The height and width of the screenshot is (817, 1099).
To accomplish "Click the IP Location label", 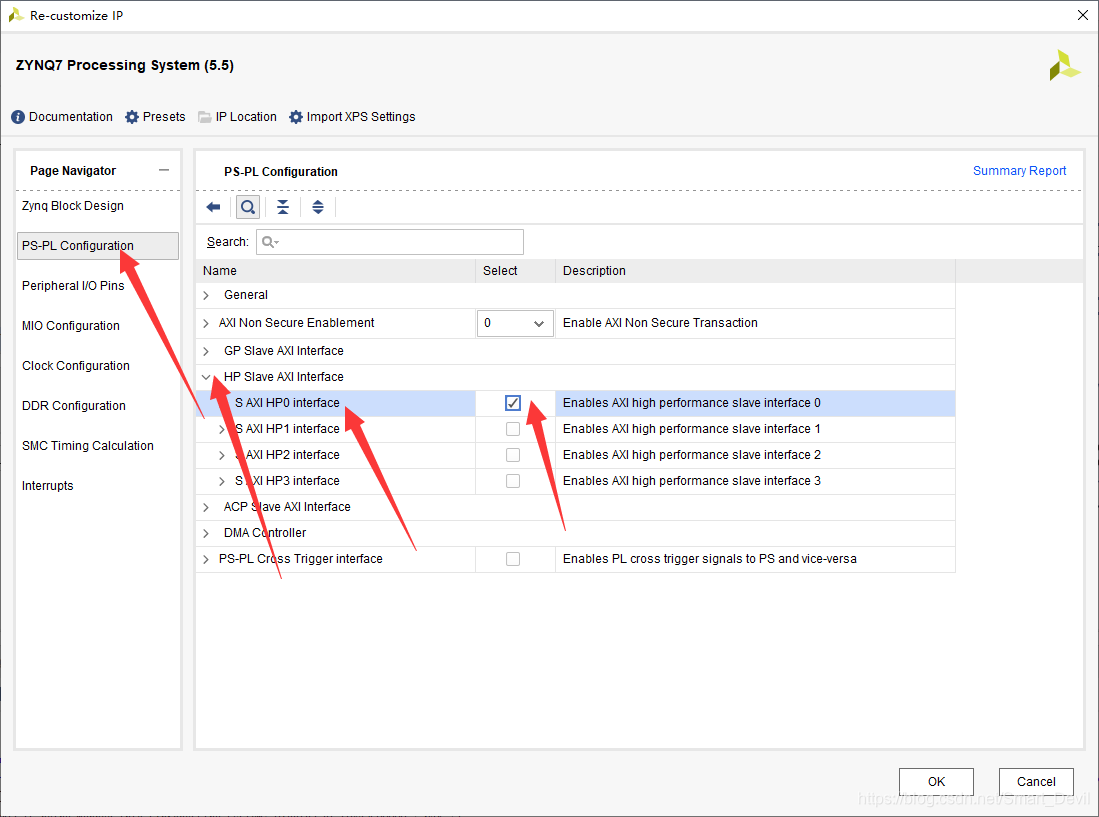I will coord(246,117).
